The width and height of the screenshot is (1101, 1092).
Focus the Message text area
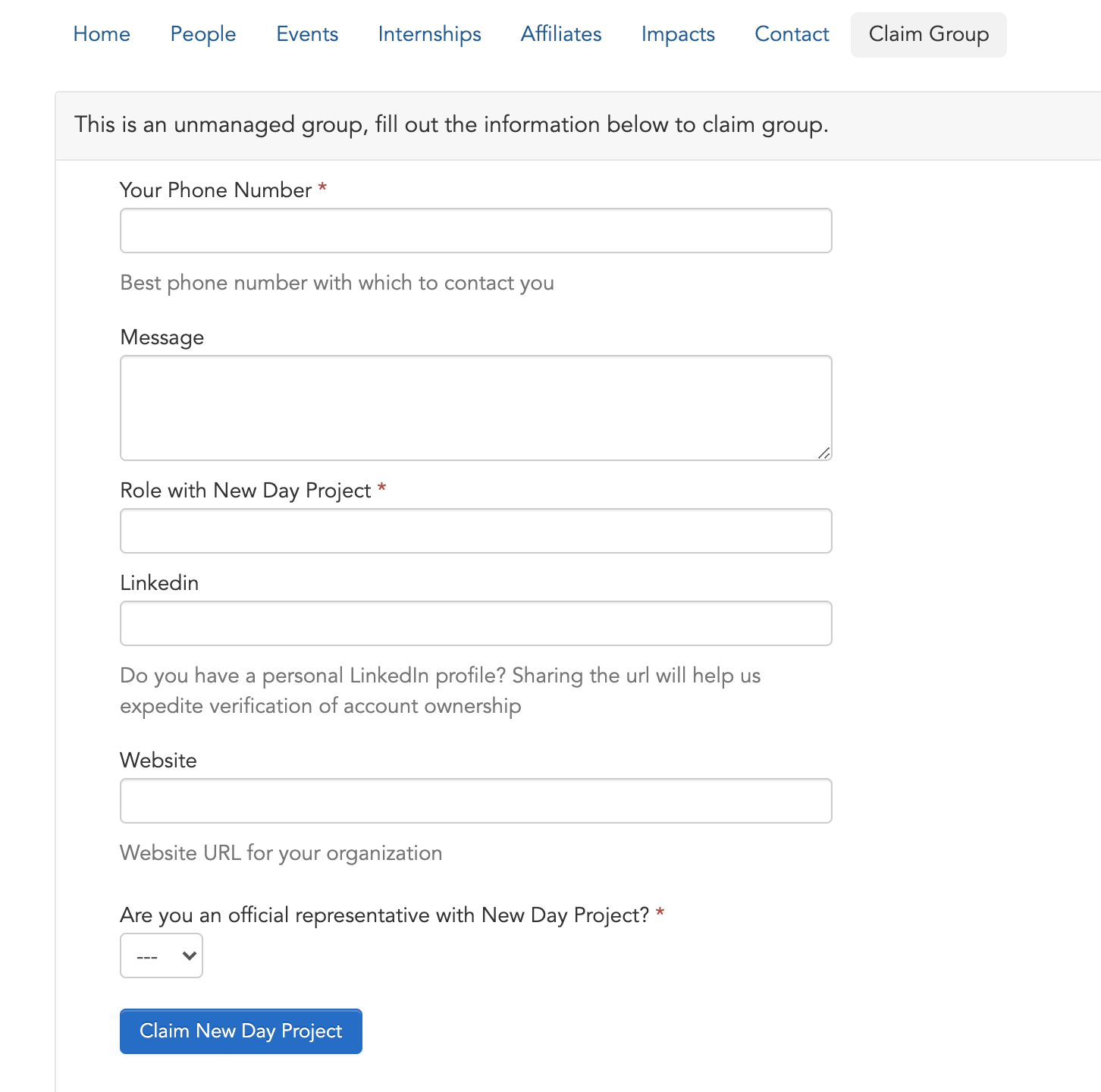pyautogui.click(x=476, y=408)
